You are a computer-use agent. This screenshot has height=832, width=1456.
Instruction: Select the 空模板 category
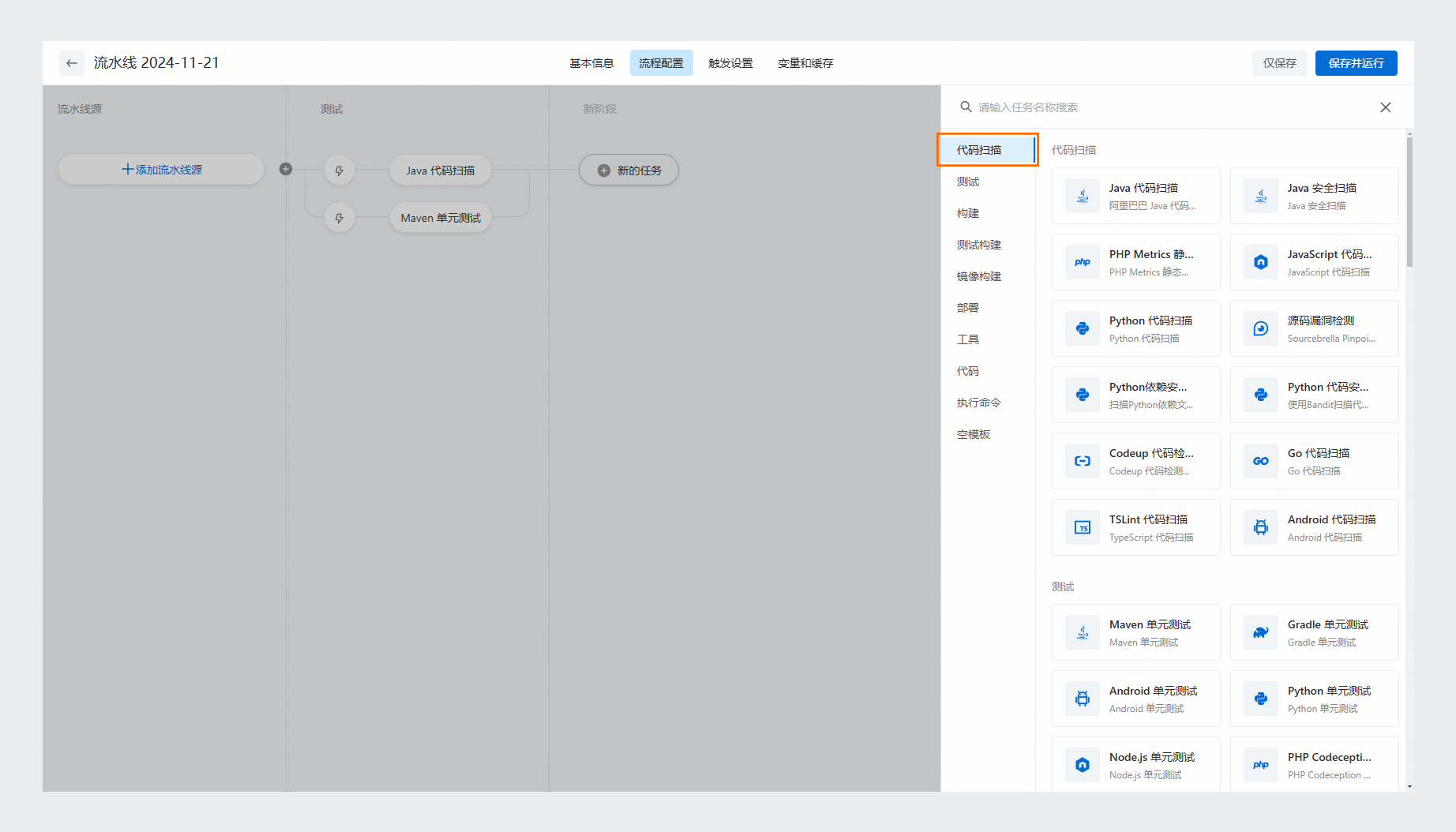[987, 434]
